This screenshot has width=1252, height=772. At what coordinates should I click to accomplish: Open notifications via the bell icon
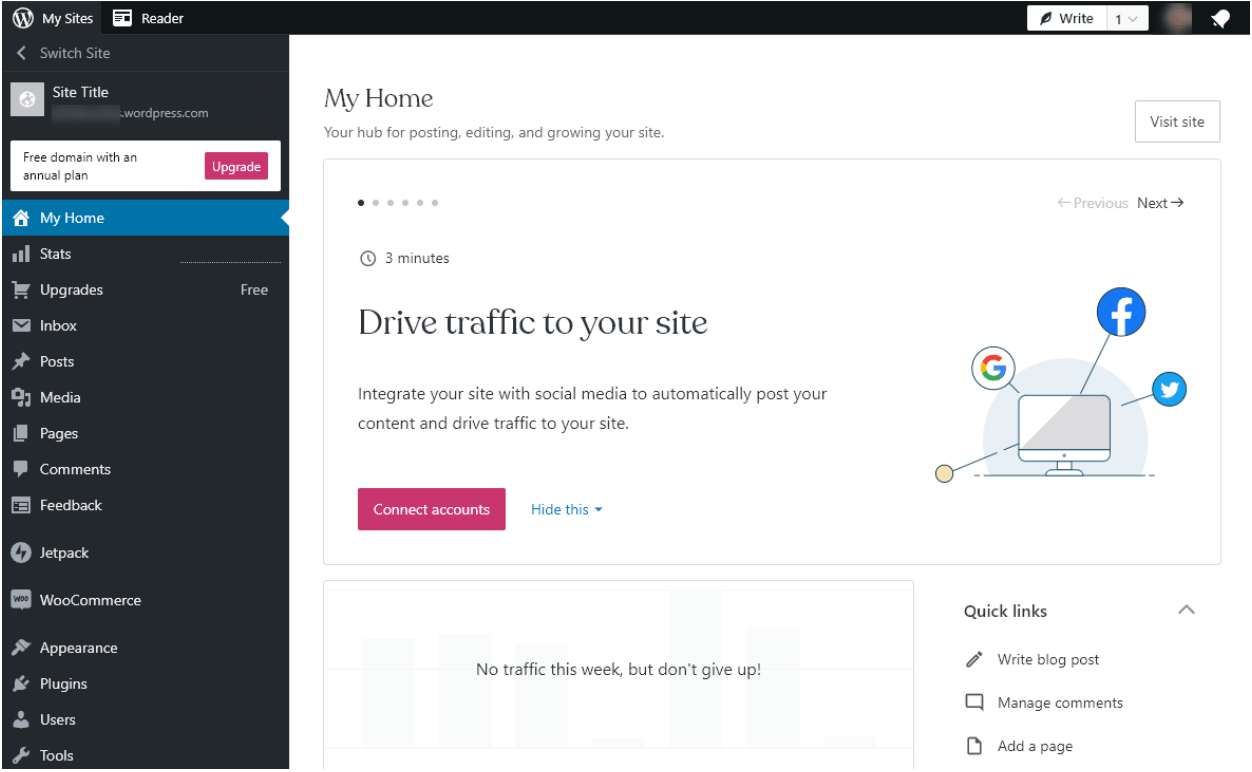click(1220, 17)
